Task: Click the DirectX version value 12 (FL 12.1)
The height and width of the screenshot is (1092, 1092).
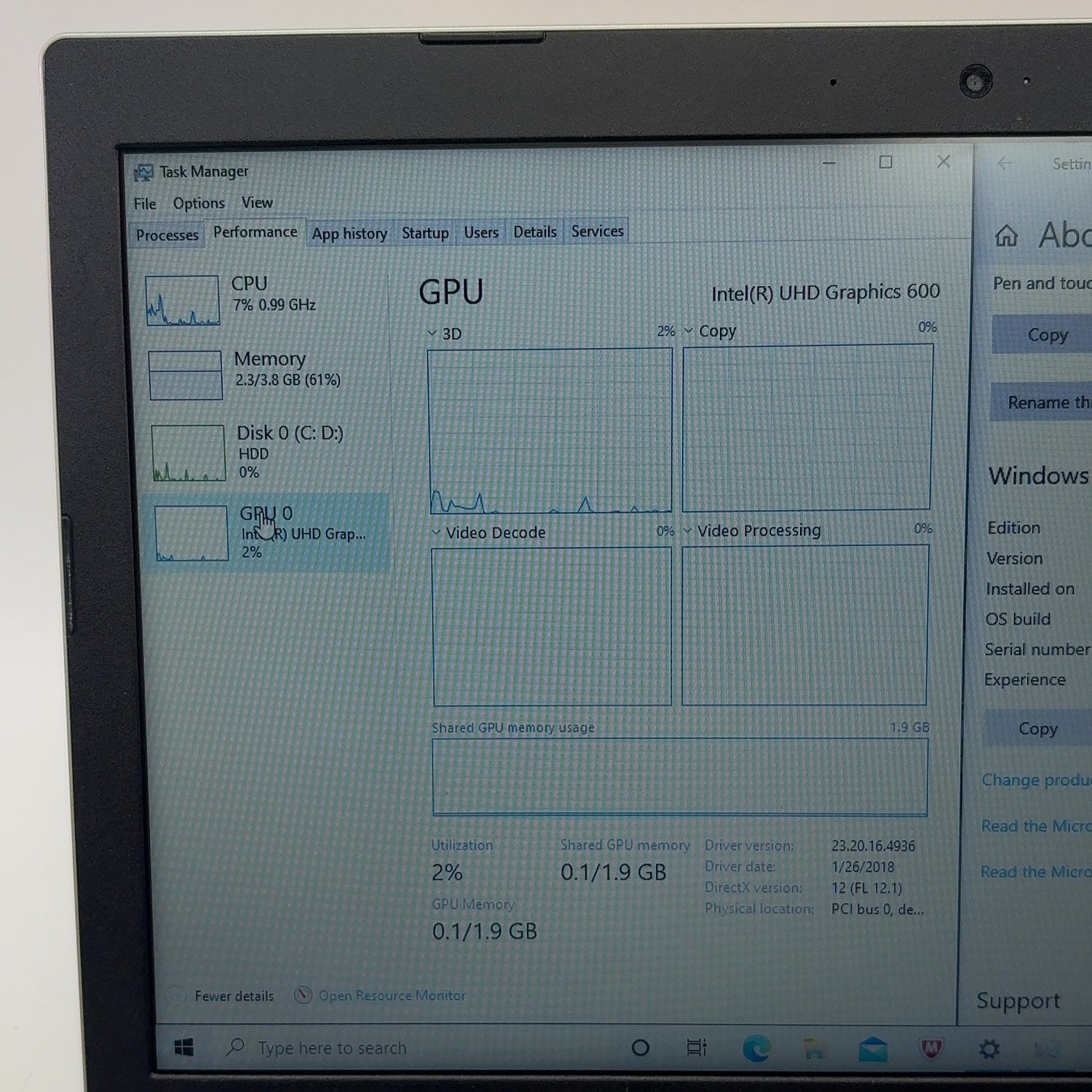Action: pos(866,888)
